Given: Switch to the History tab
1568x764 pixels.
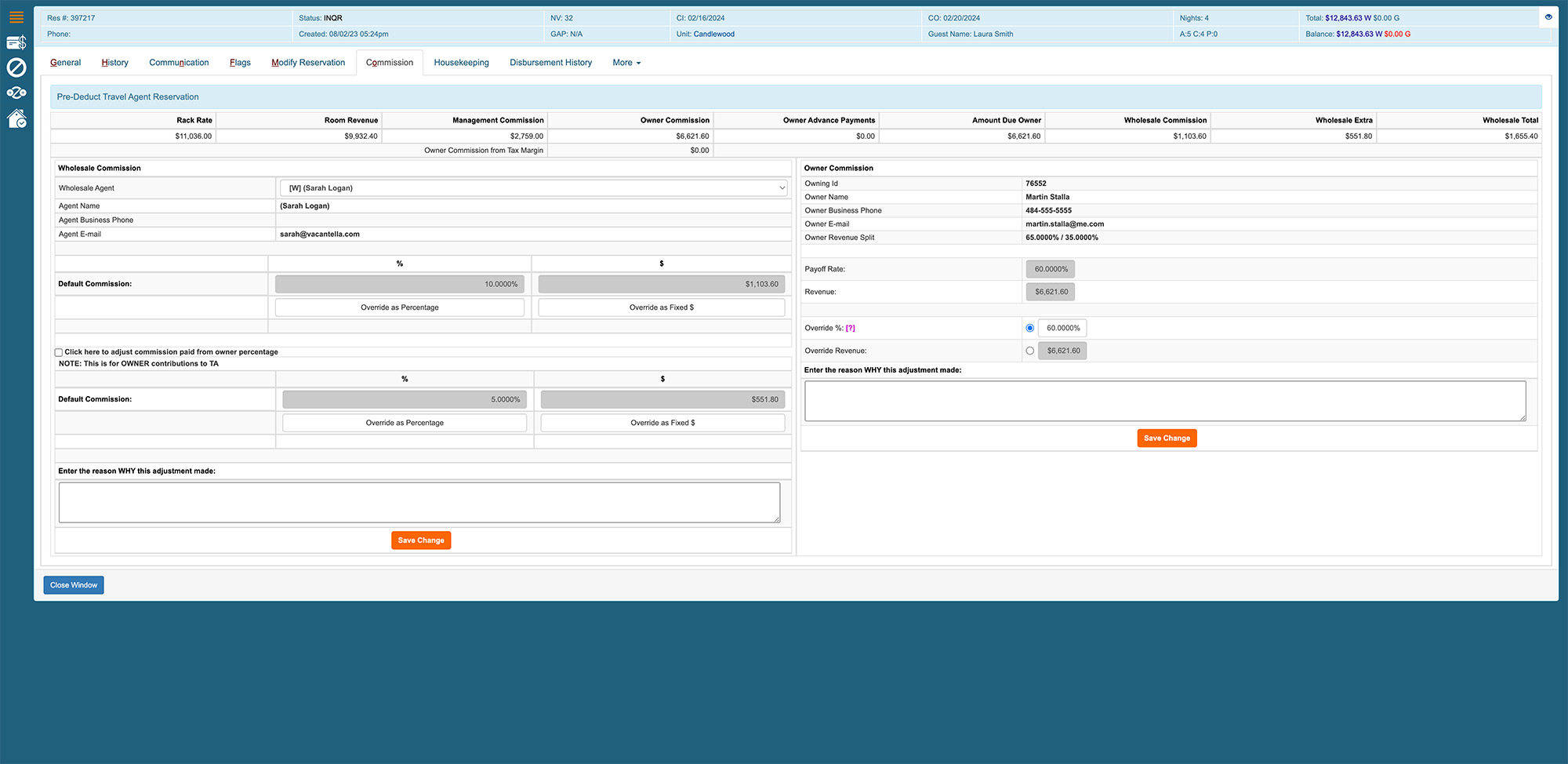Looking at the screenshot, I should [x=114, y=63].
